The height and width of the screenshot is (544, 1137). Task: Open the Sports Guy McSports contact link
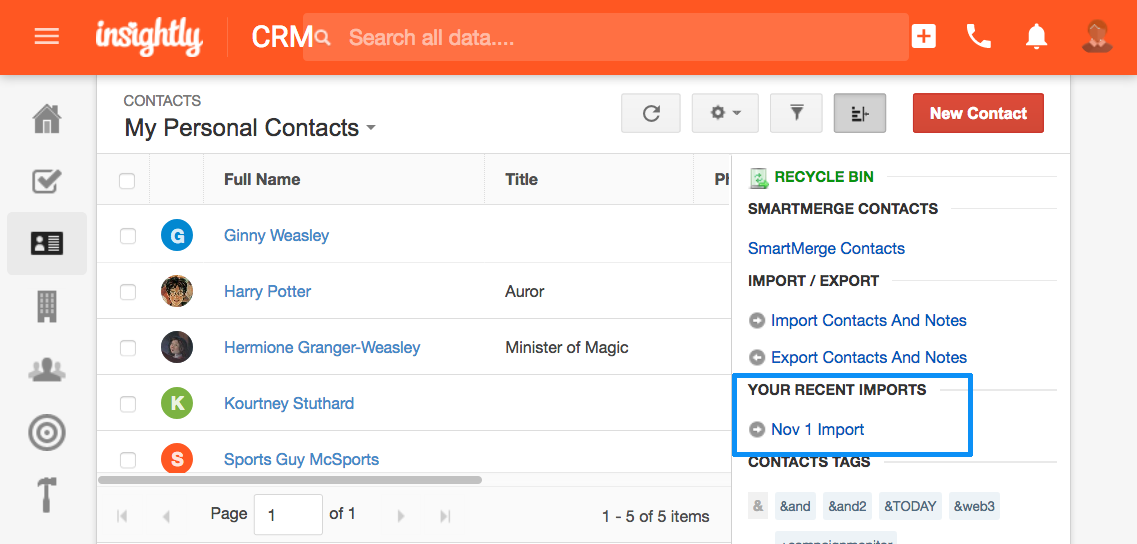click(x=301, y=460)
